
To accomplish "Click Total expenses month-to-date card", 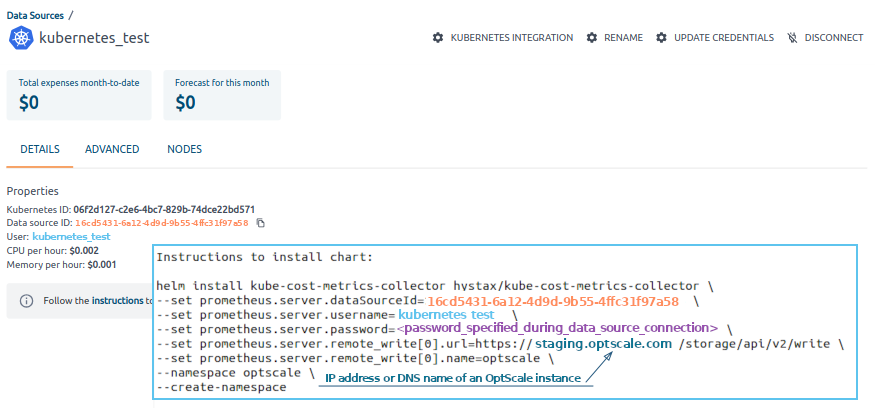I will [79, 95].
